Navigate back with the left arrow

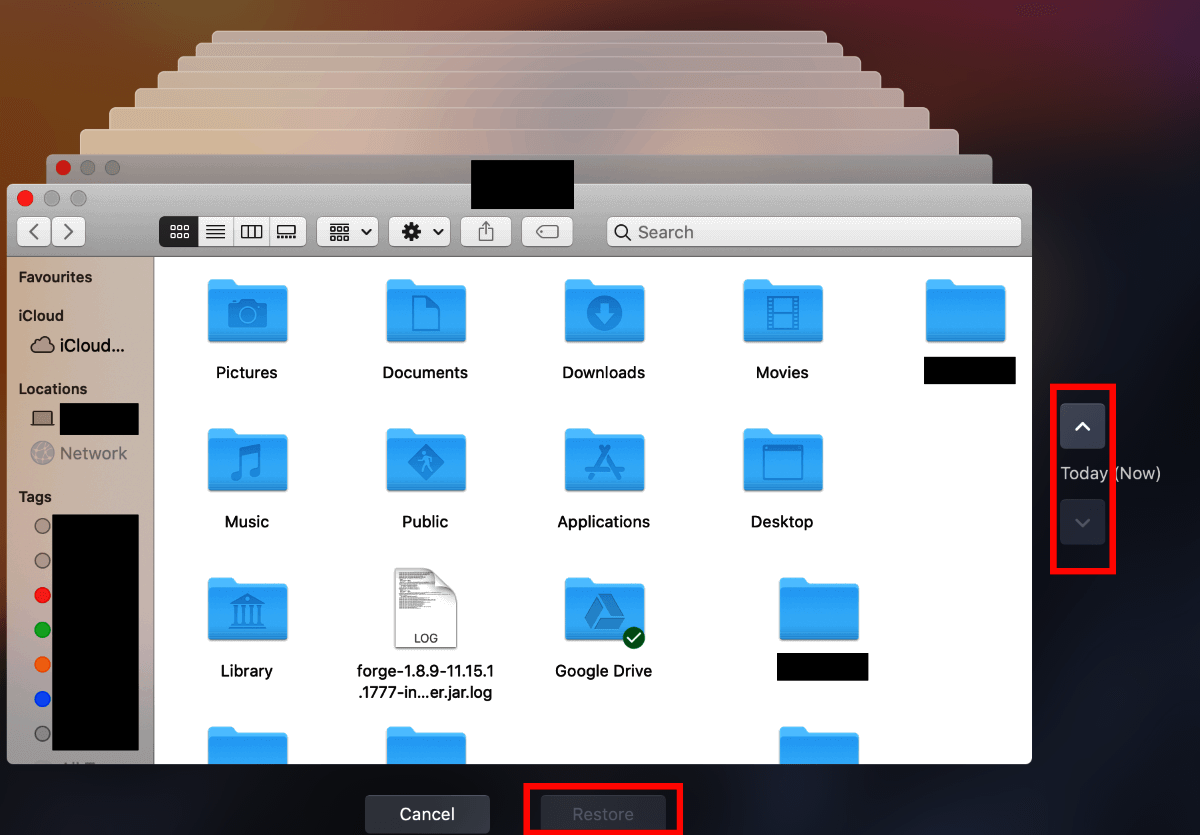click(x=33, y=231)
